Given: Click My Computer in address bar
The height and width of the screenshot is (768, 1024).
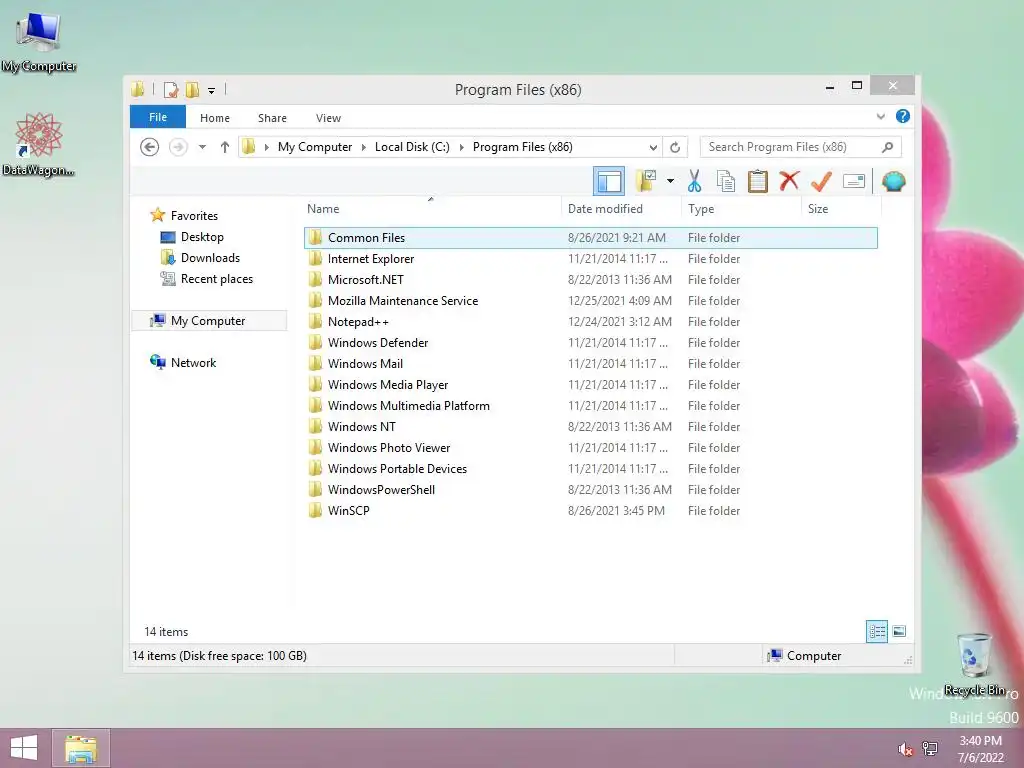Looking at the screenshot, I should pos(315,147).
